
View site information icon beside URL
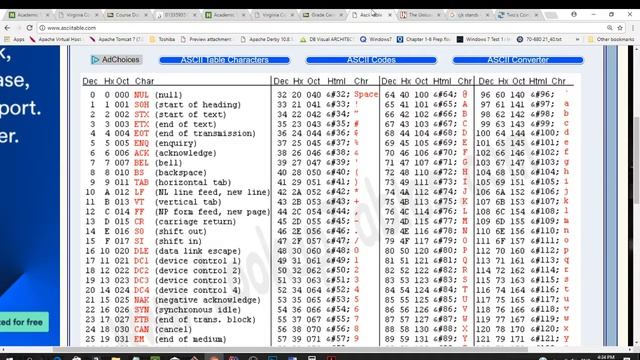tap(42, 28)
